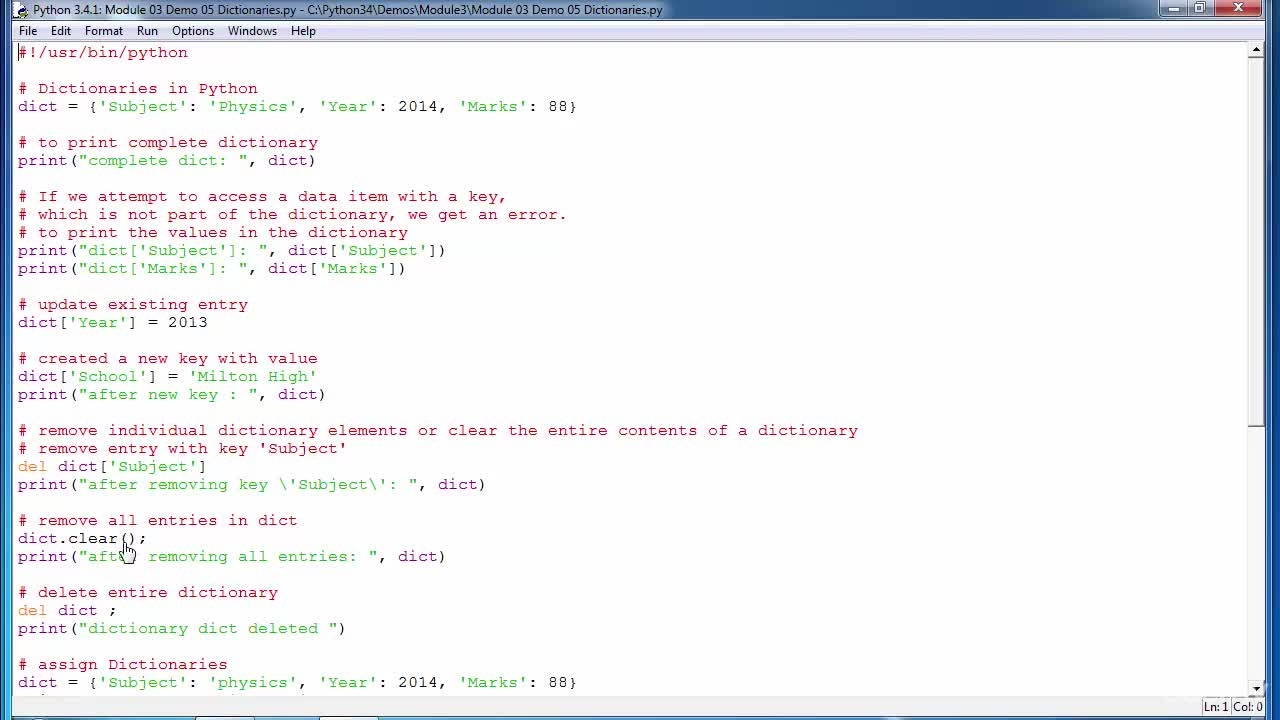
Task: Click the '# delete entire dictionary' comment
Action: tap(148, 593)
